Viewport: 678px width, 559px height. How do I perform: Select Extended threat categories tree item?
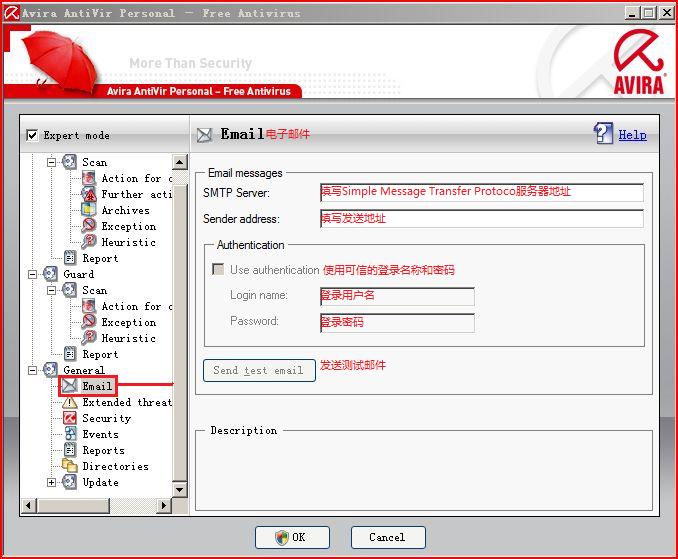(x=127, y=402)
